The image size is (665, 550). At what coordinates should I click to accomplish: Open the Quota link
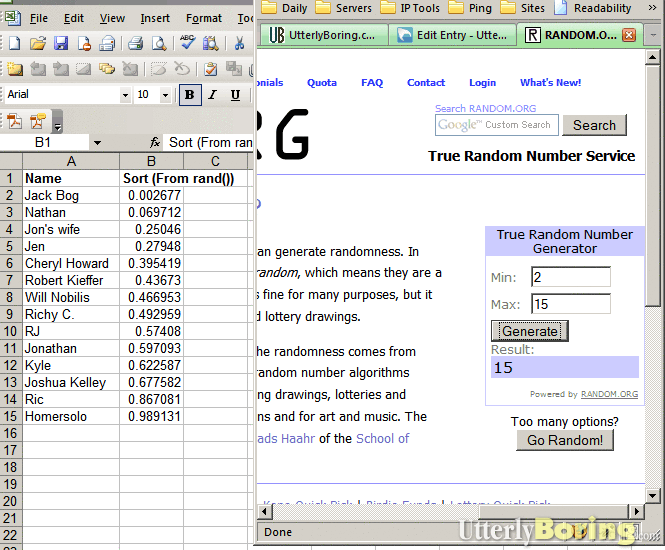click(x=321, y=83)
